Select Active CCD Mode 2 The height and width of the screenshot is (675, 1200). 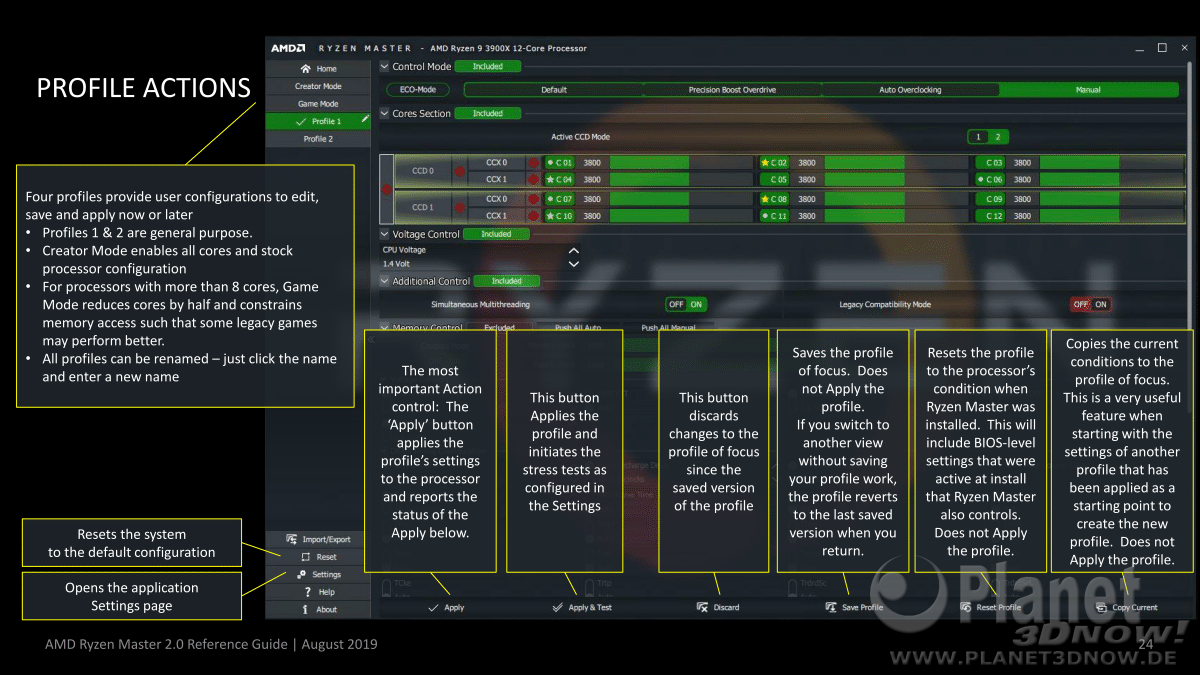[x=997, y=137]
